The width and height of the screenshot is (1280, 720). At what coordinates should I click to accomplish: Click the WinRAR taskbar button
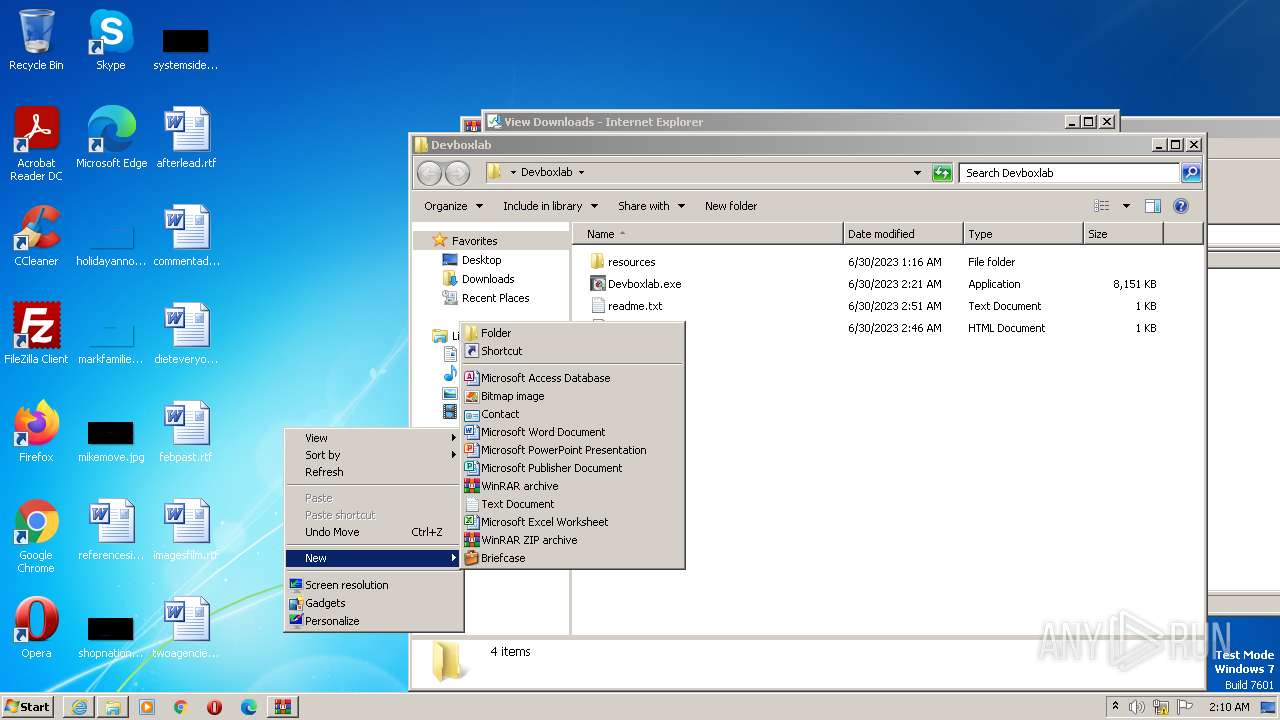tap(282, 707)
